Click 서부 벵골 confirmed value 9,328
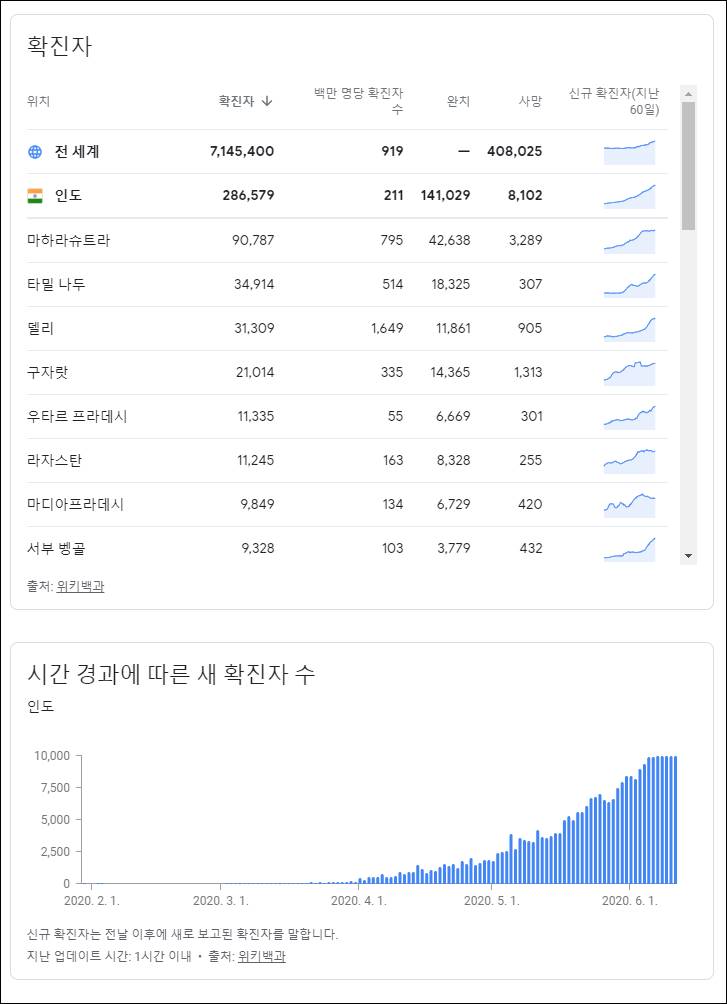 257,548
